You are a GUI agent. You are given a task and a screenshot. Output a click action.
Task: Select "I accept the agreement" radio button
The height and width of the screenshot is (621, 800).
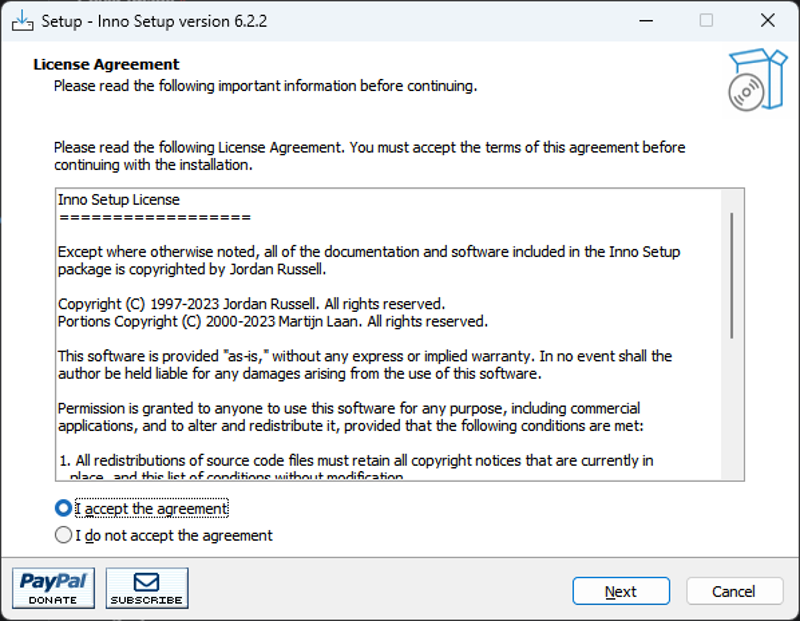[63, 508]
